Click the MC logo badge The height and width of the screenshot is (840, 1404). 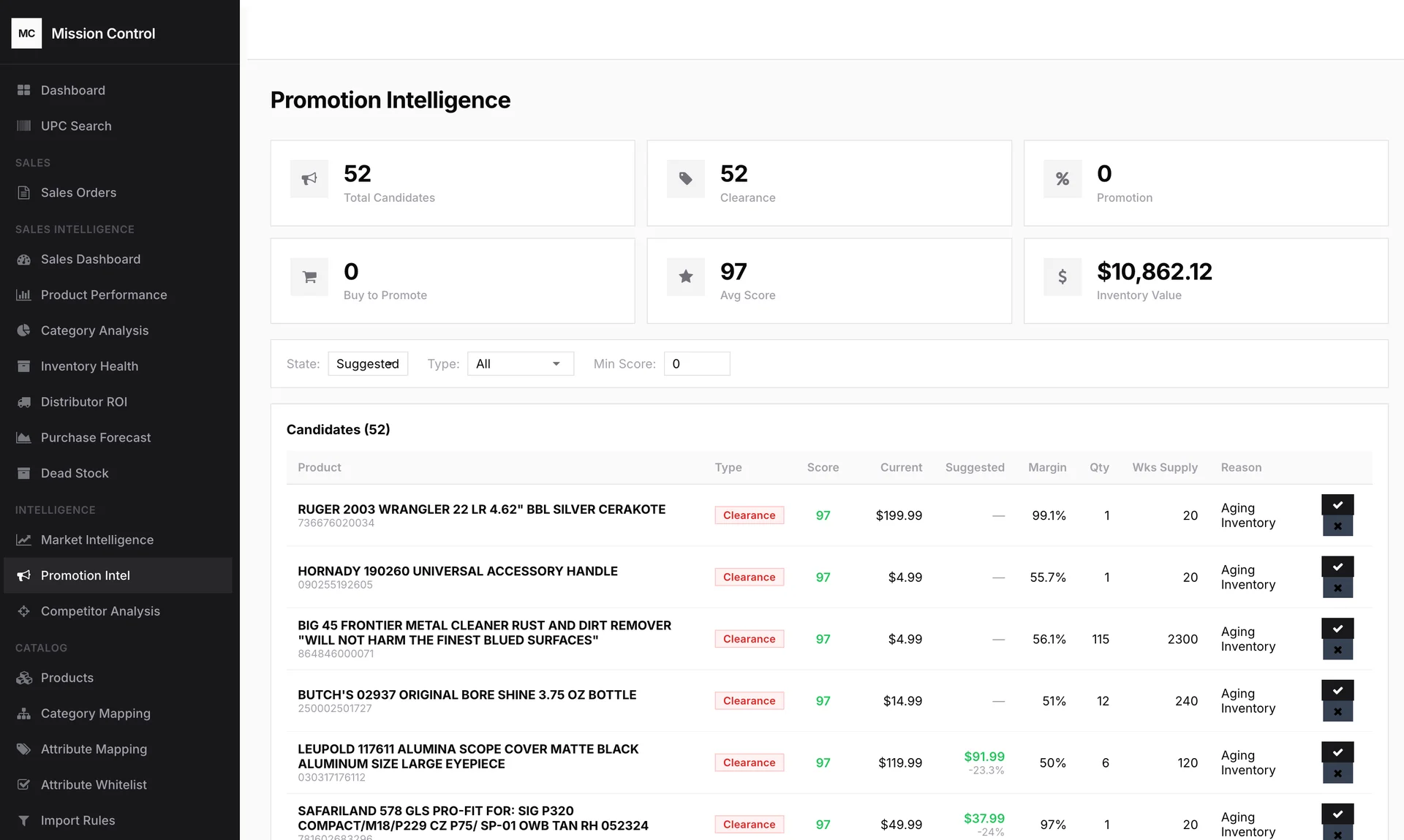(x=26, y=34)
